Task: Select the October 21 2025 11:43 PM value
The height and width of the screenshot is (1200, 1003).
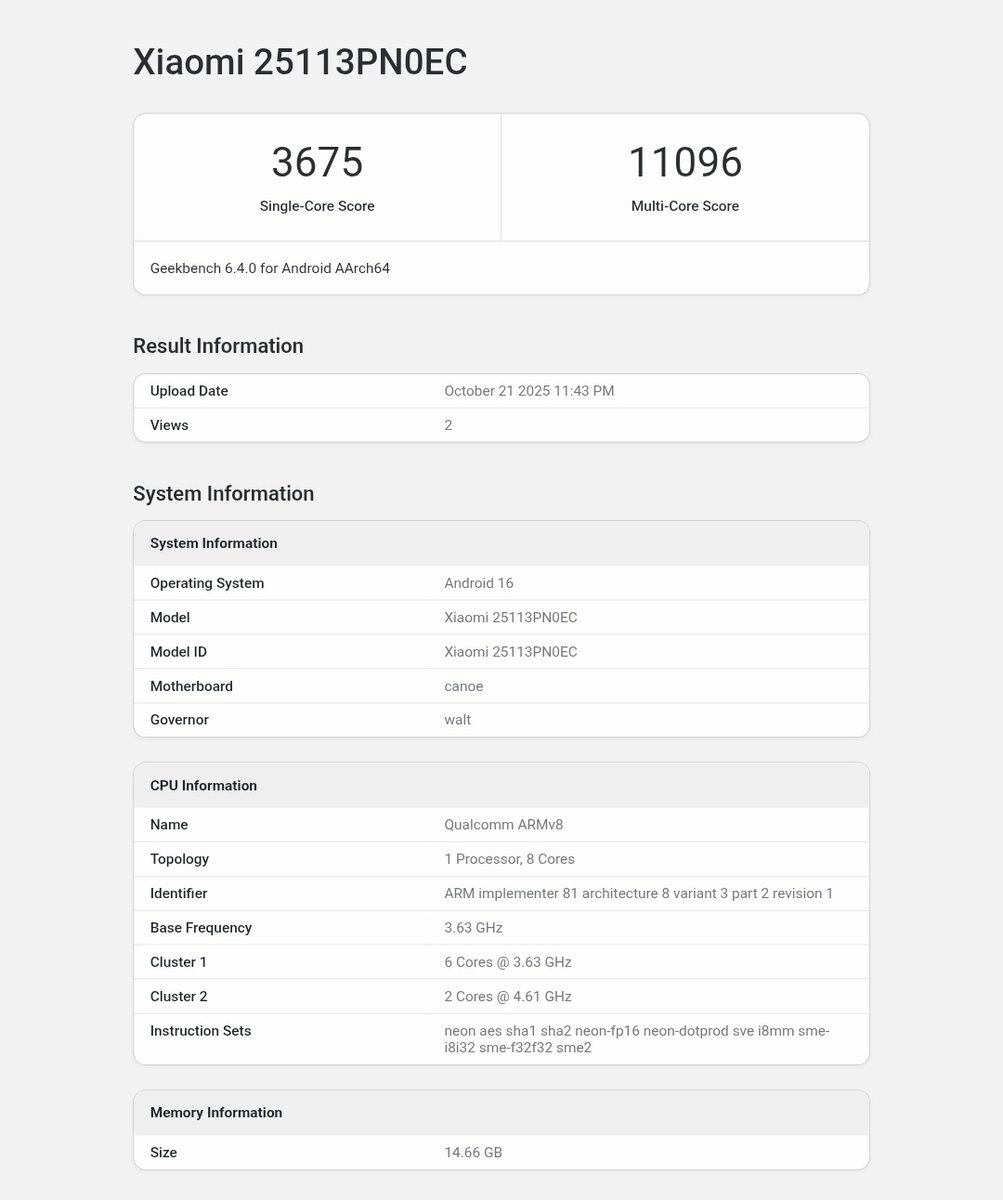Action: tap(529, 391)
